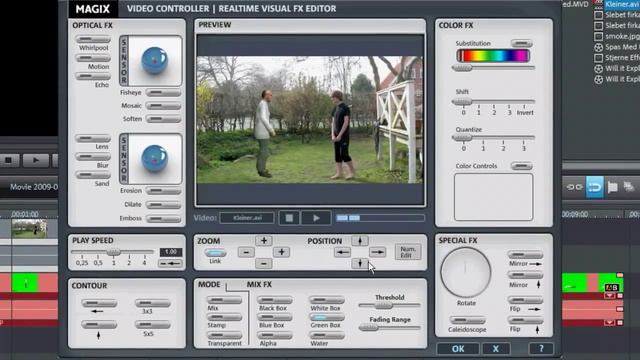Toggle the Zoom Link switch
Screen dimensions: 640x360
click(215, 253)
